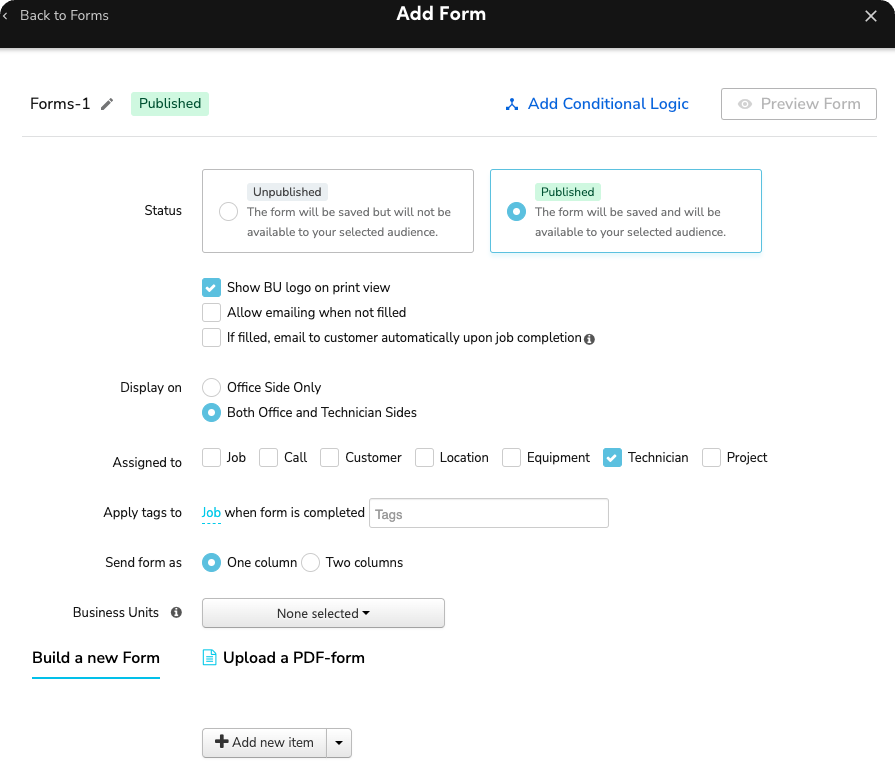
Task: Select Office Side Only display option
Action: pos(211,387)
